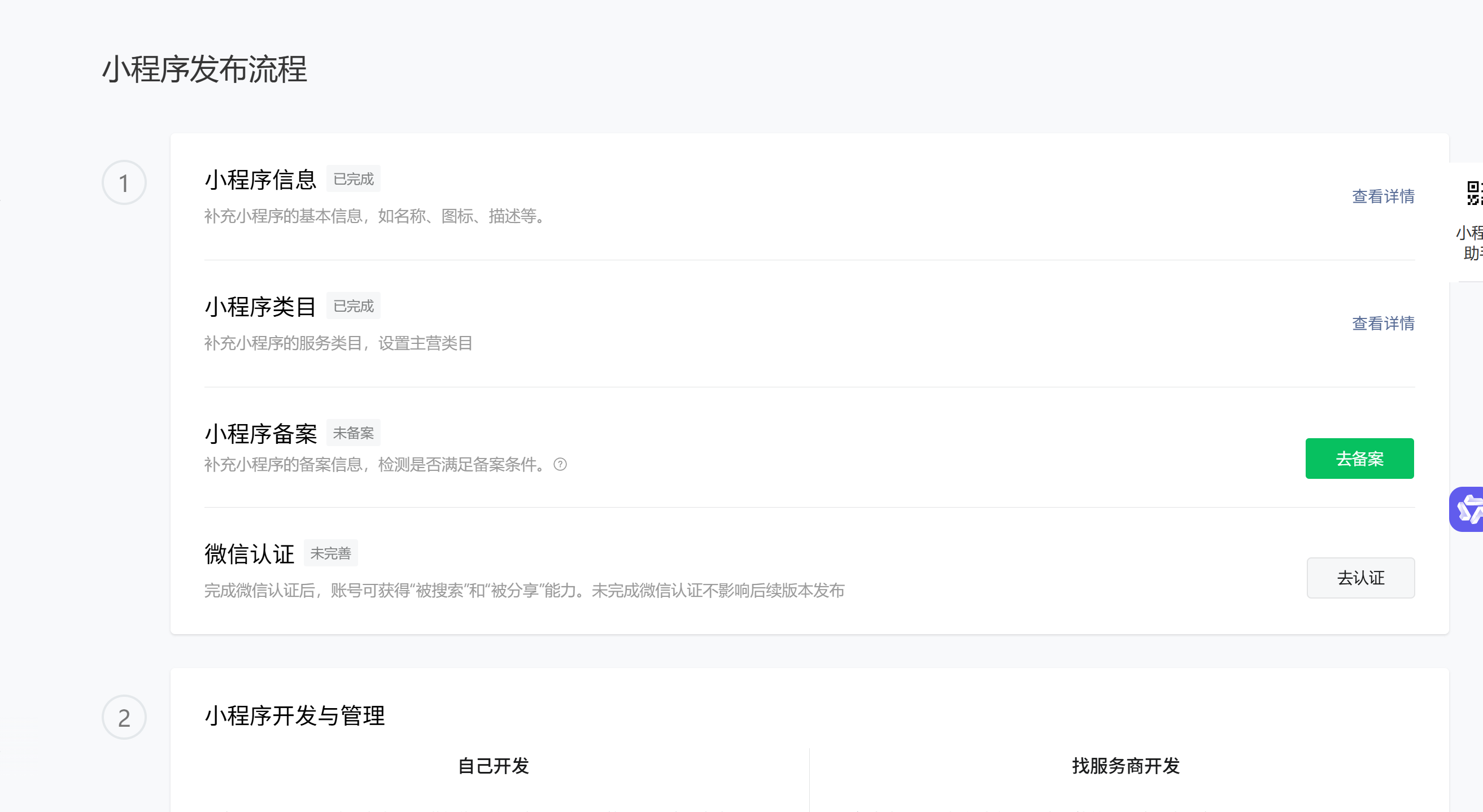Click the 去认证 button
Image resolution: width=1483 pixels, height=812 pixels.
click(x=1360, y=578)
